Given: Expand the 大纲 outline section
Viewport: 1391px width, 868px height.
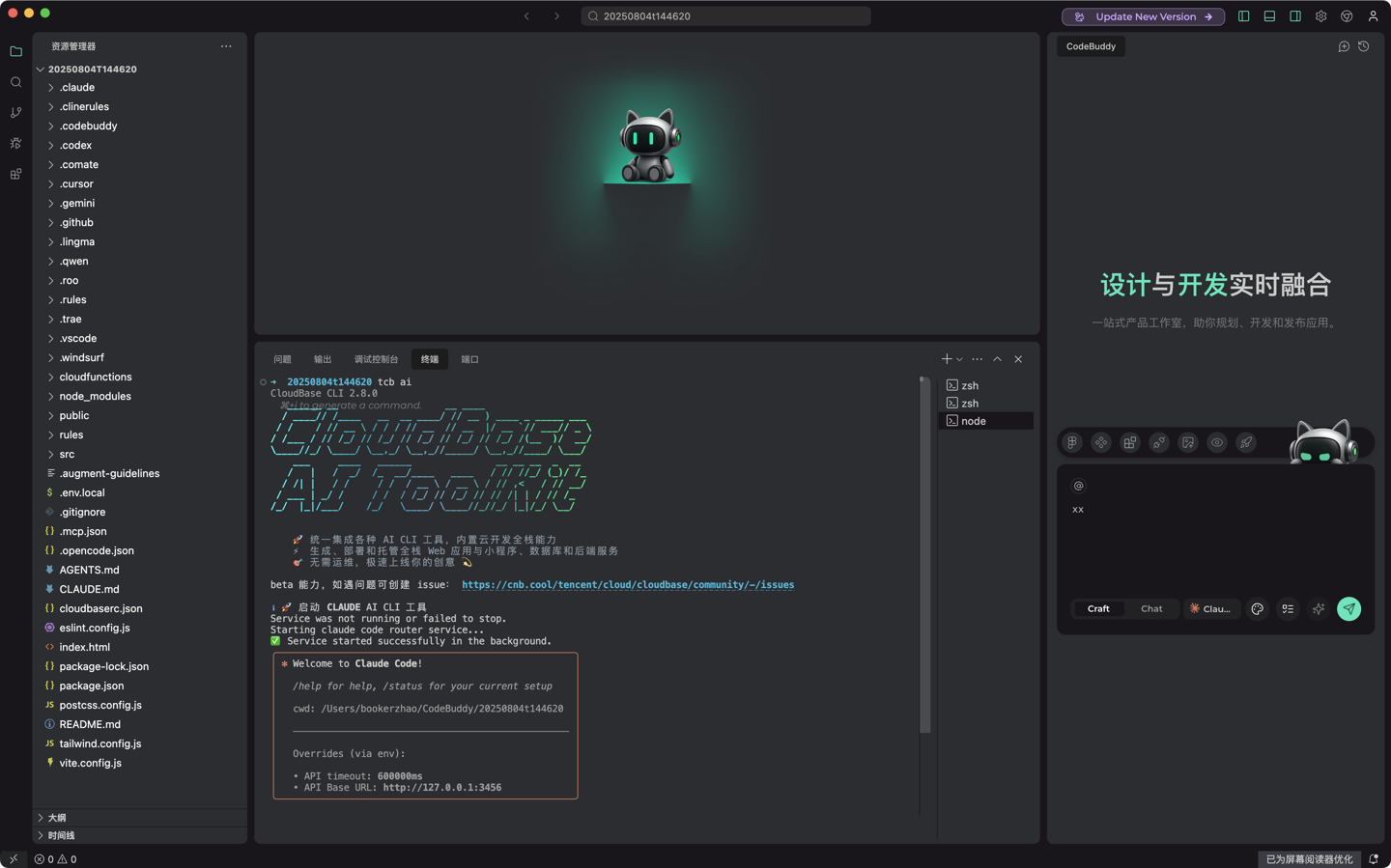Looking at the screenshot, I should point(57,818).
